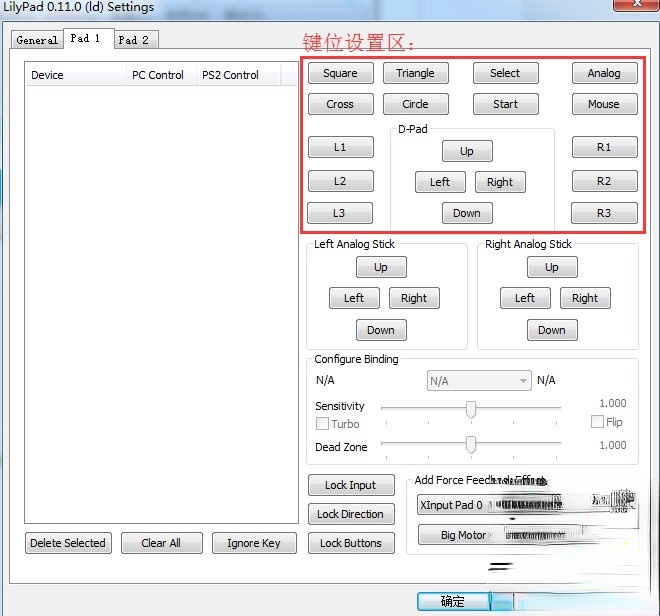Set Left Analog Stick Down

click(x=381, y=330)
